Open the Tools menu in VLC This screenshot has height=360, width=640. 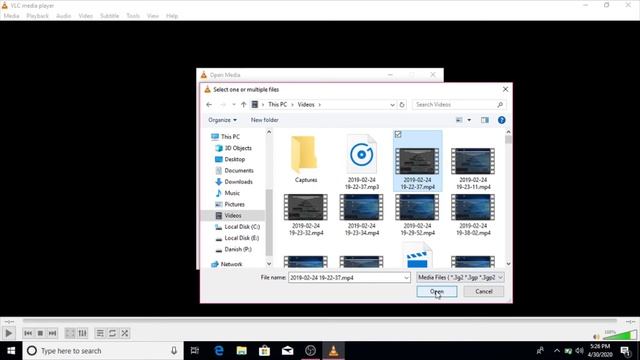[133, 16]
